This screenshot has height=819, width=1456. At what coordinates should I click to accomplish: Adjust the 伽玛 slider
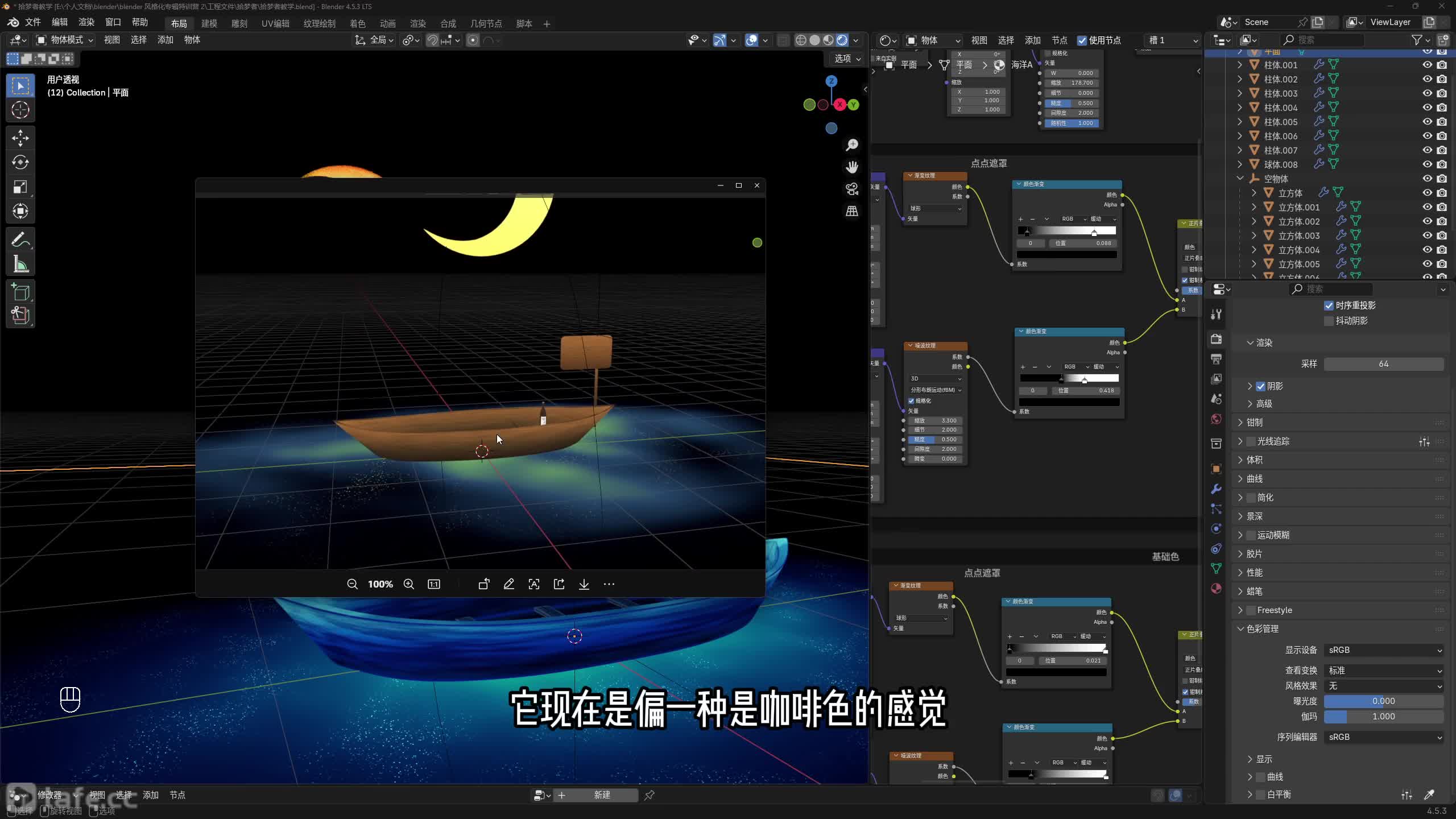pyautogui.click(x=1384, y=717)
